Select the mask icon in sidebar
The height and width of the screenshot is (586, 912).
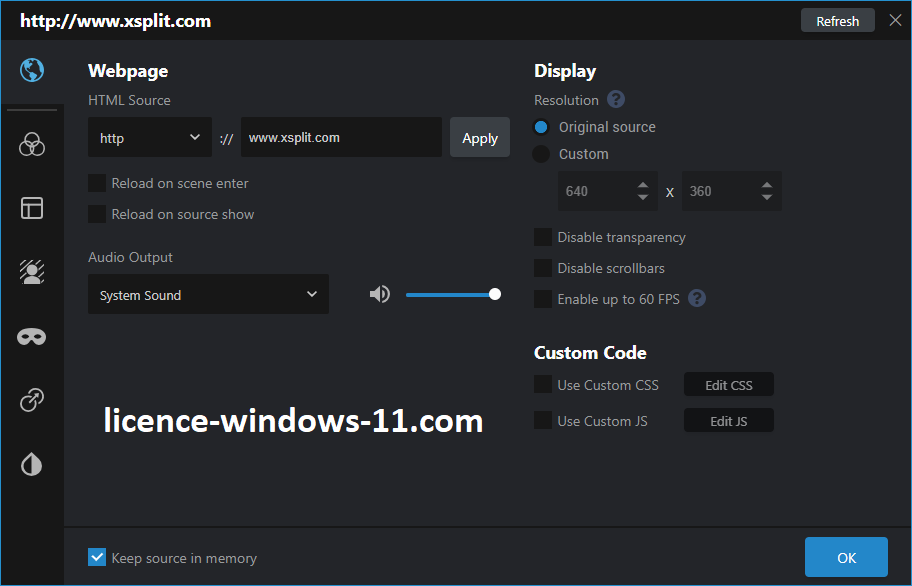(32, 337)
